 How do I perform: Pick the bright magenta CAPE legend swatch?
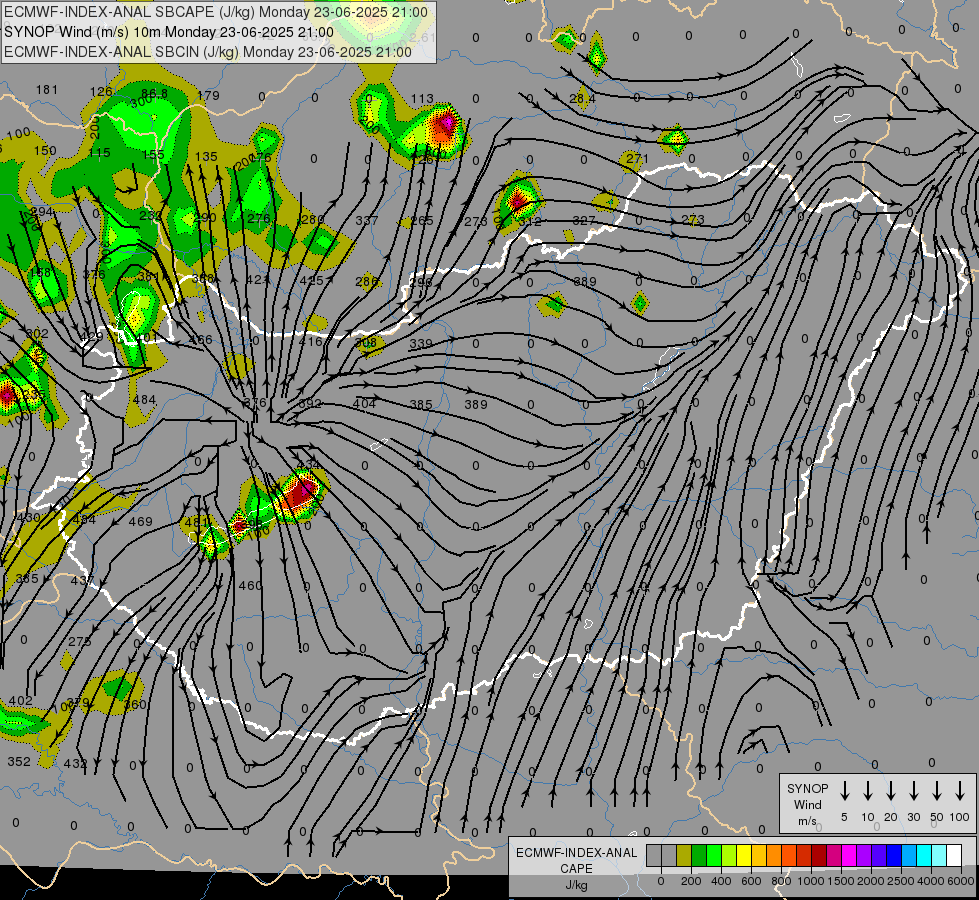pos(849,855)
